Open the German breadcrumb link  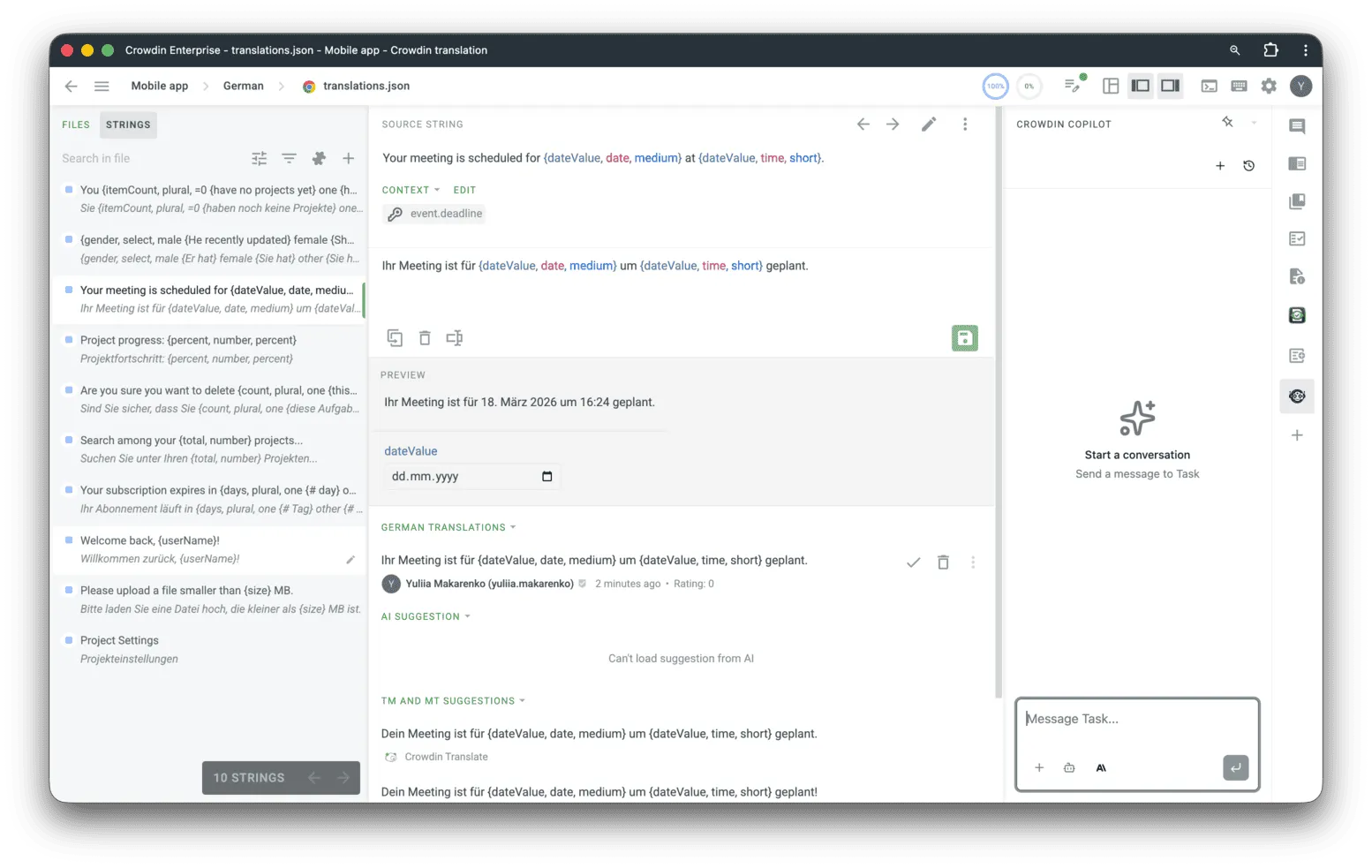(x=243, y=86)
